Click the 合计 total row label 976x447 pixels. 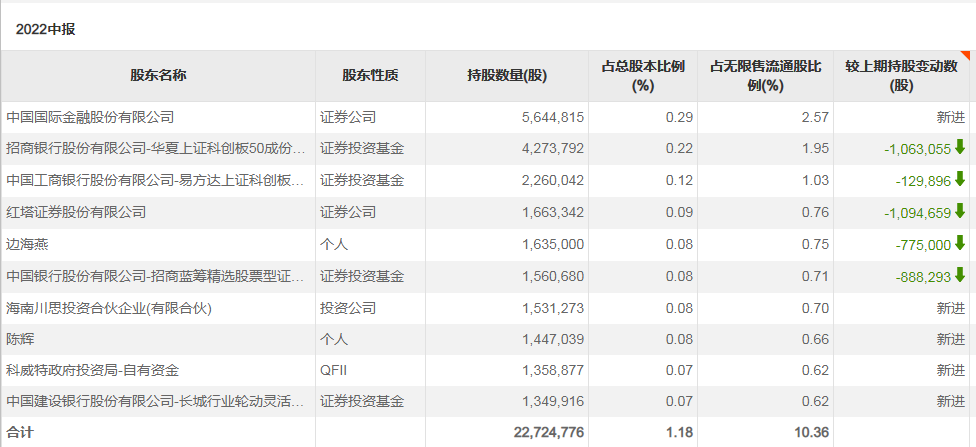click(x=20, y=432)
